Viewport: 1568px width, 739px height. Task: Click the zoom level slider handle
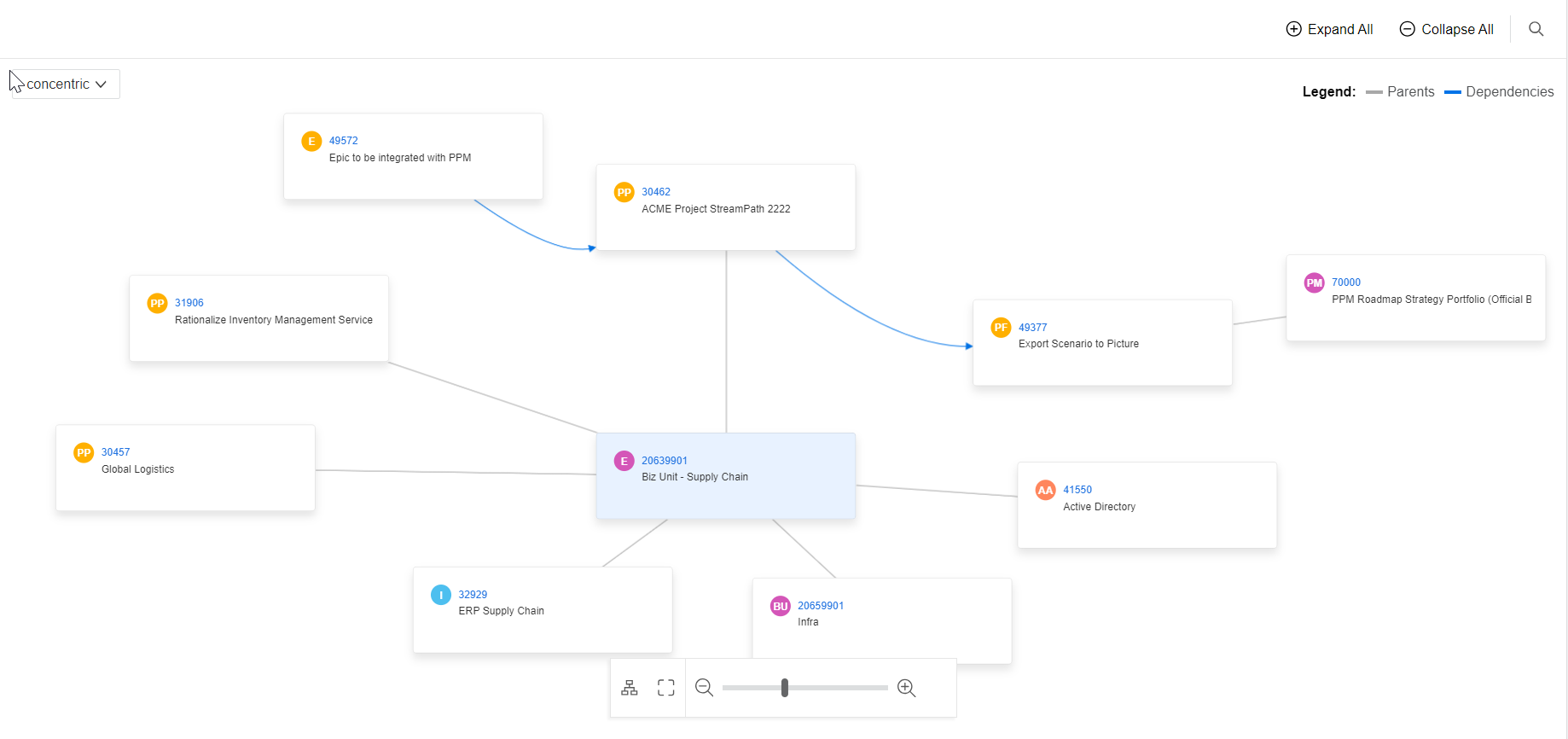(784, 688)
